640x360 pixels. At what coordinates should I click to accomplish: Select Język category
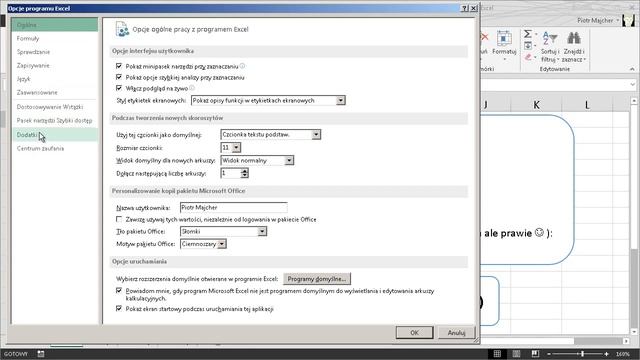[55, 79]
